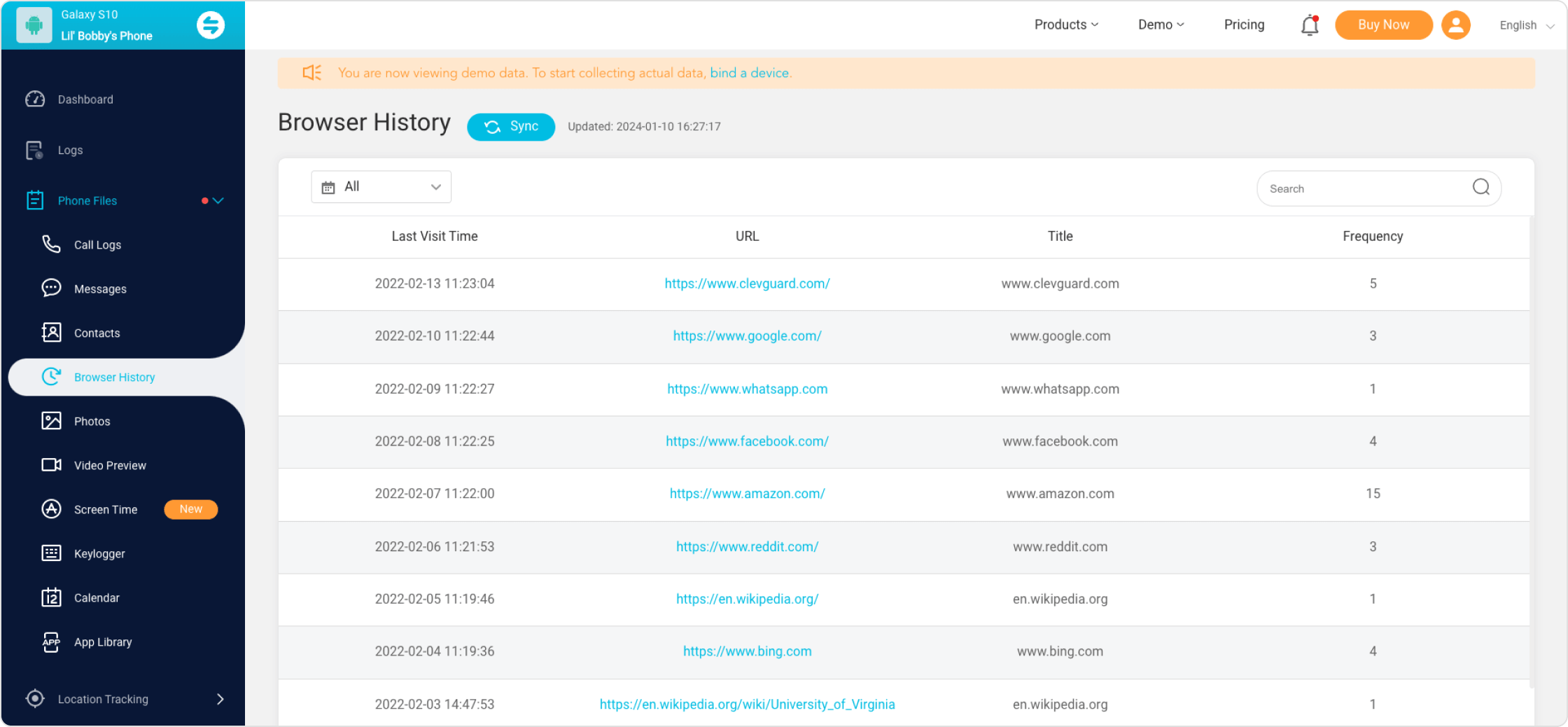Click the Frequency column header
This screenshot has height=727, width=1568.
point(1373,236)
